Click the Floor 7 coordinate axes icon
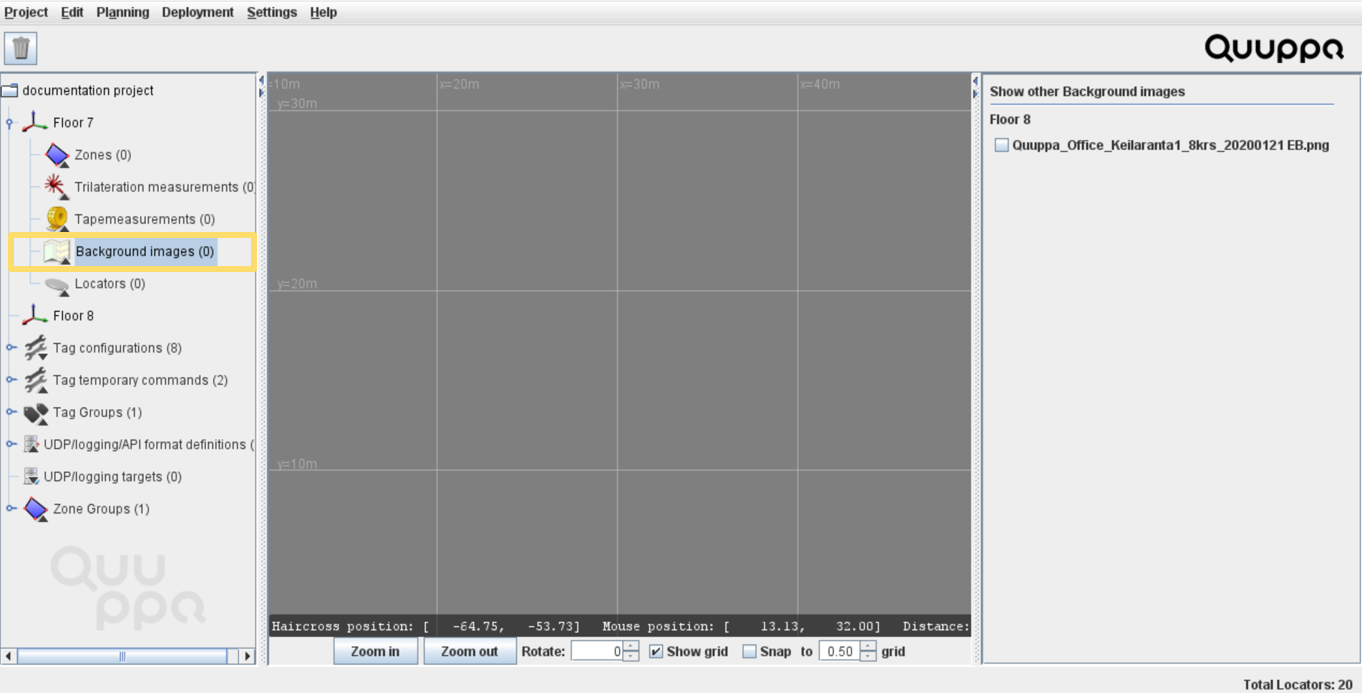 pos(35,122)
